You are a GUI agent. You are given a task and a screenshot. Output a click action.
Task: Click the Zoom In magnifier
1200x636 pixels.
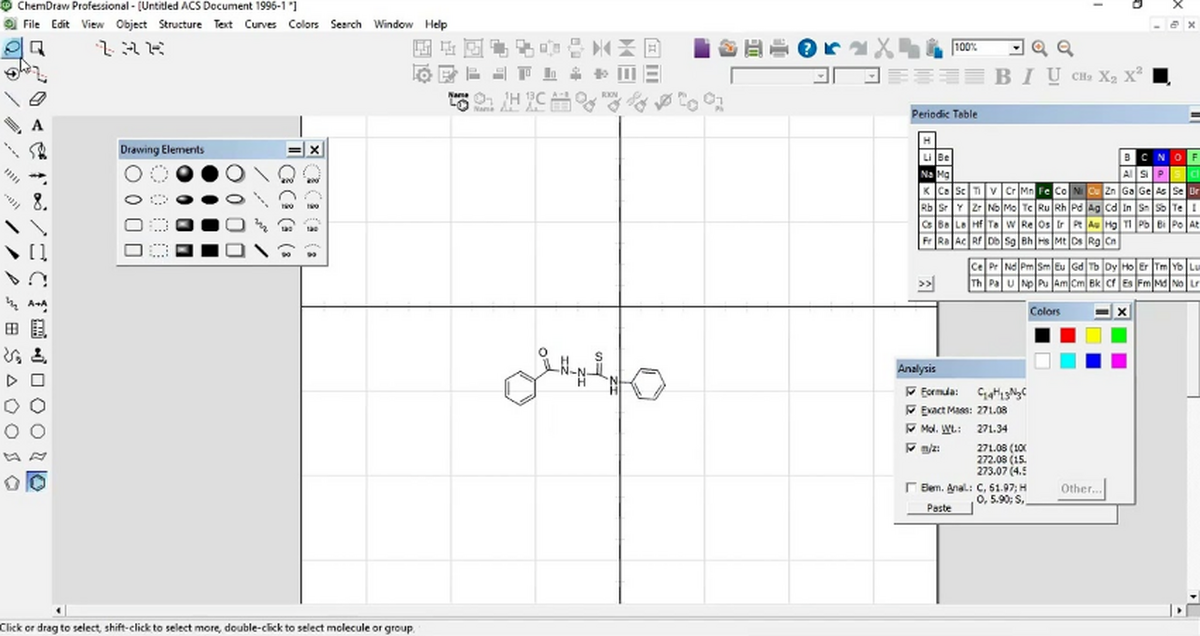pyautogui.click(x=1040, y=47)
